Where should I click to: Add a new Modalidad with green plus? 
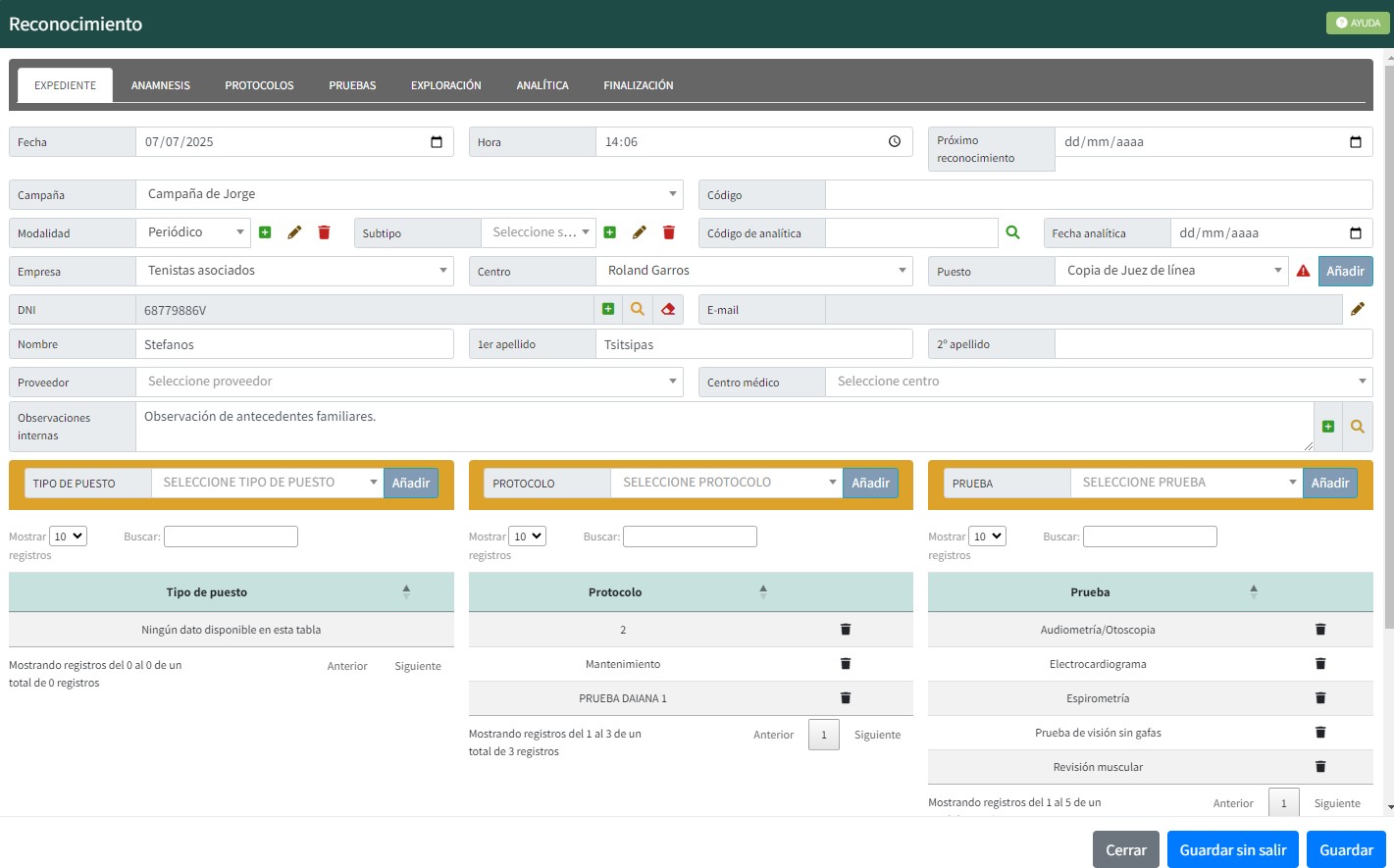pos(265,232)
